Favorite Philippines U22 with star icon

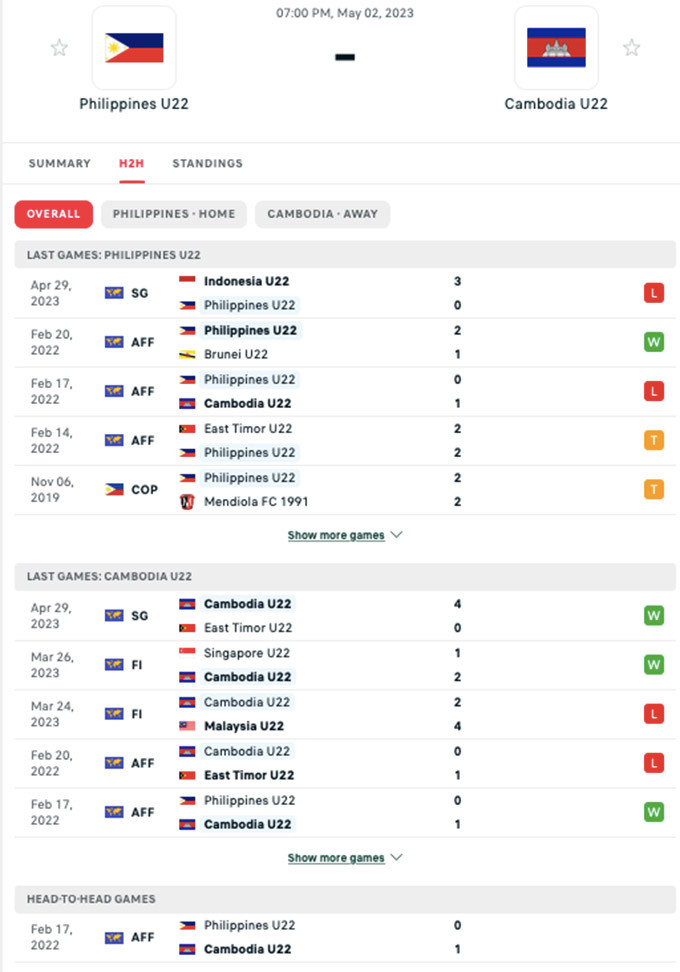tap(60, 48)
